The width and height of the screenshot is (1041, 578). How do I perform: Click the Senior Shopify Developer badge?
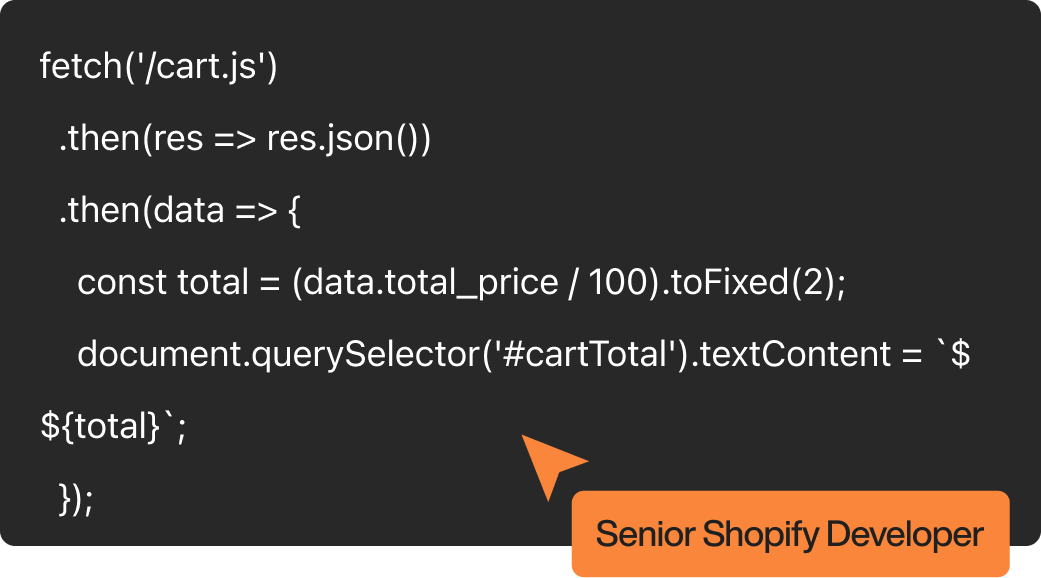(x=790, y=533)
